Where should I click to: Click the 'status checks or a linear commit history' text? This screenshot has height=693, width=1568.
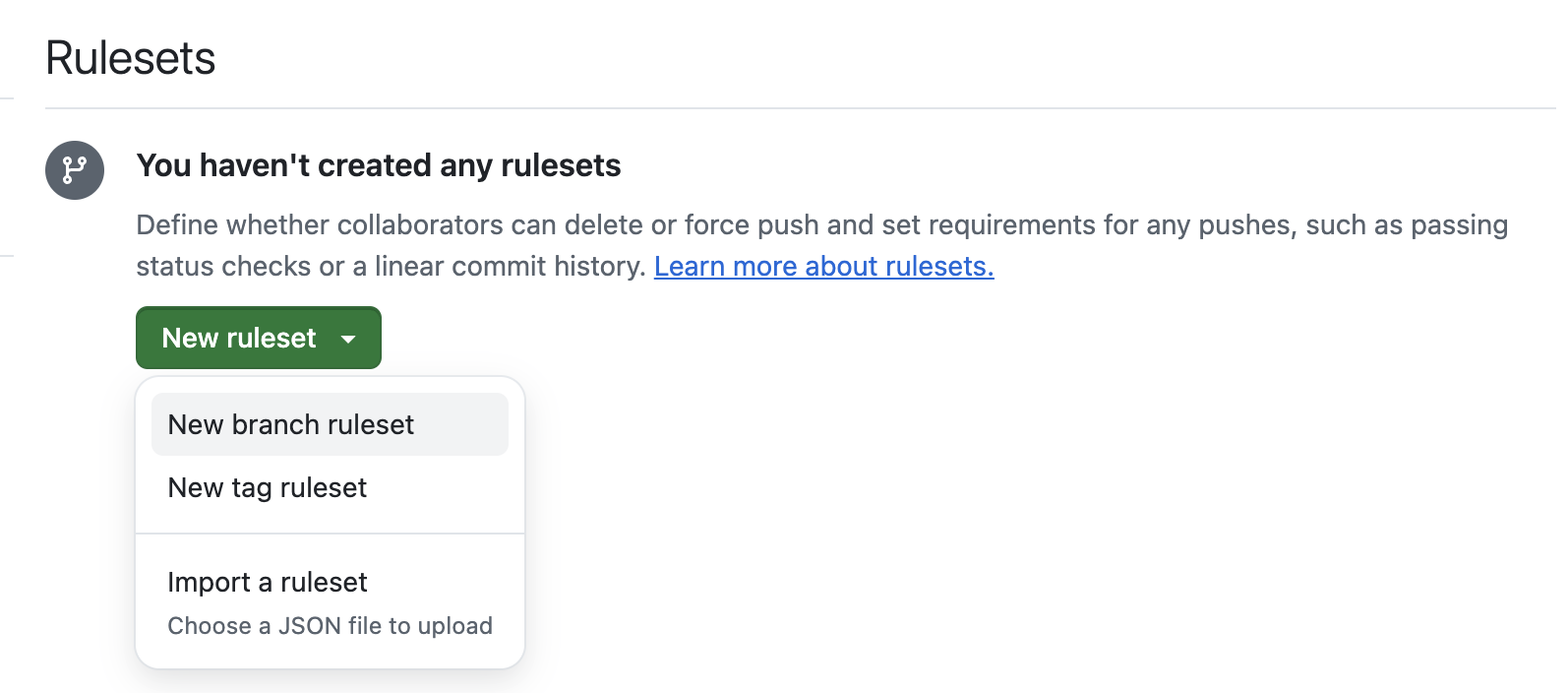[x=392, y=267]
